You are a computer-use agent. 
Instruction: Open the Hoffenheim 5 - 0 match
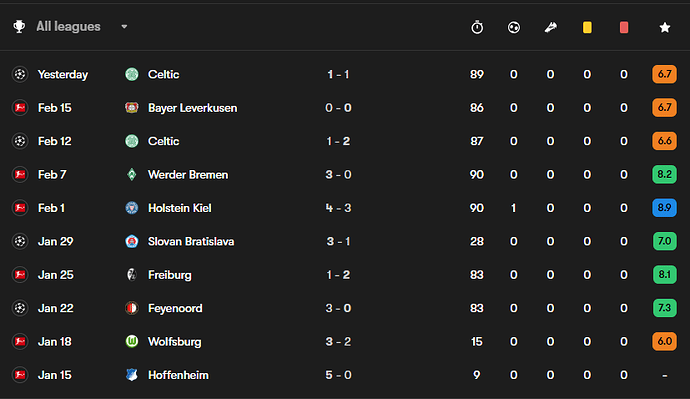pos(345,375)
